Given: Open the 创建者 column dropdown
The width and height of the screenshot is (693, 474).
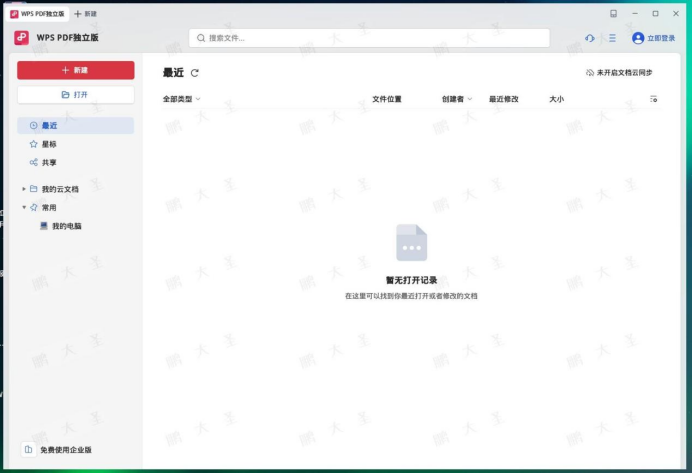Looking at the screenshot, I should pyautogui.click(x=457, y=99).
